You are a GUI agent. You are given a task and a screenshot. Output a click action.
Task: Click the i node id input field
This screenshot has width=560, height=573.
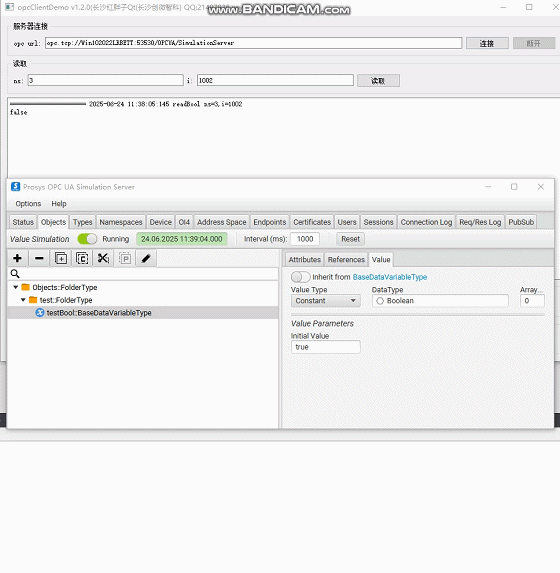[275, 80]
